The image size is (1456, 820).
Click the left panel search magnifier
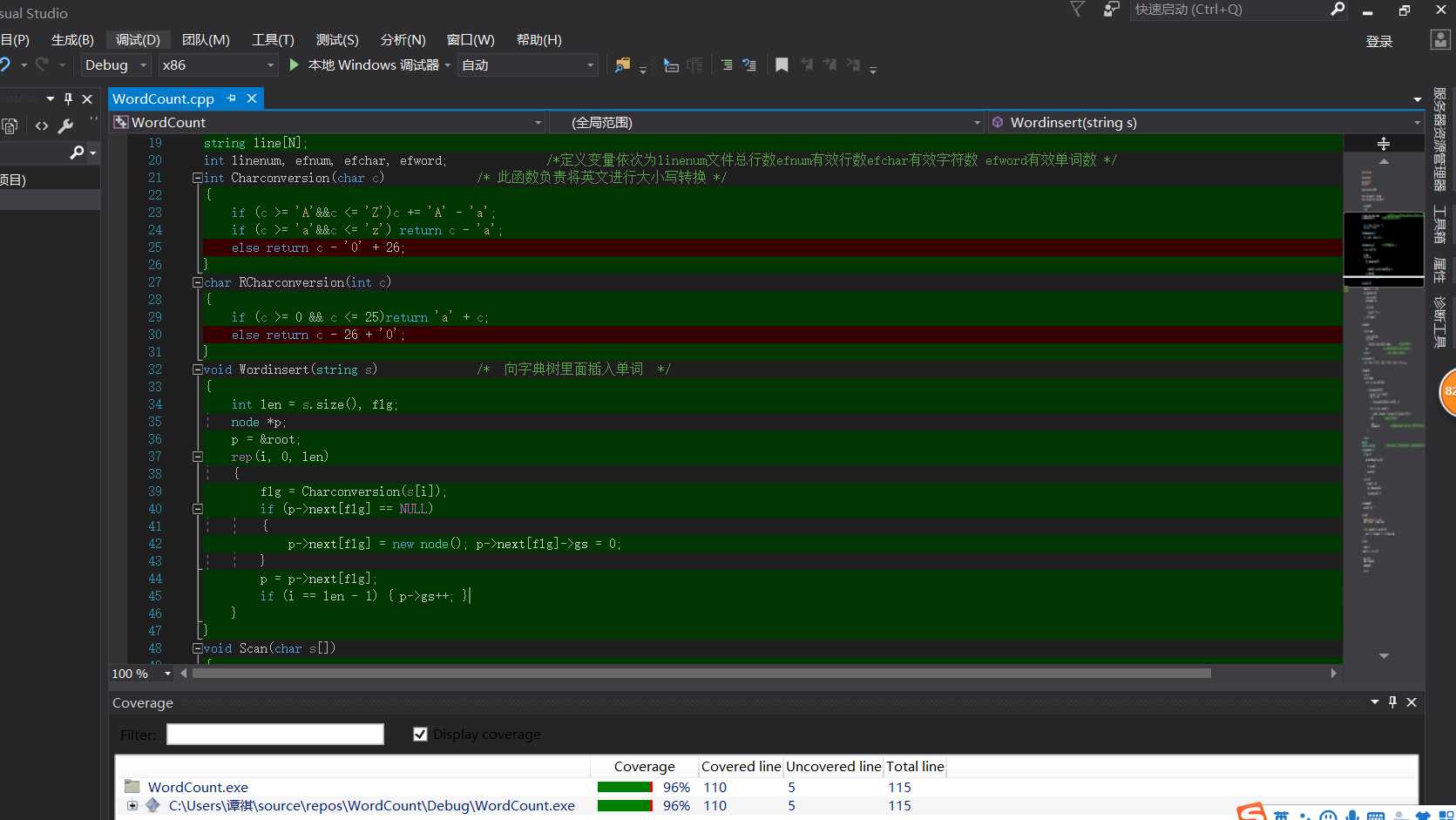point(77,152)
